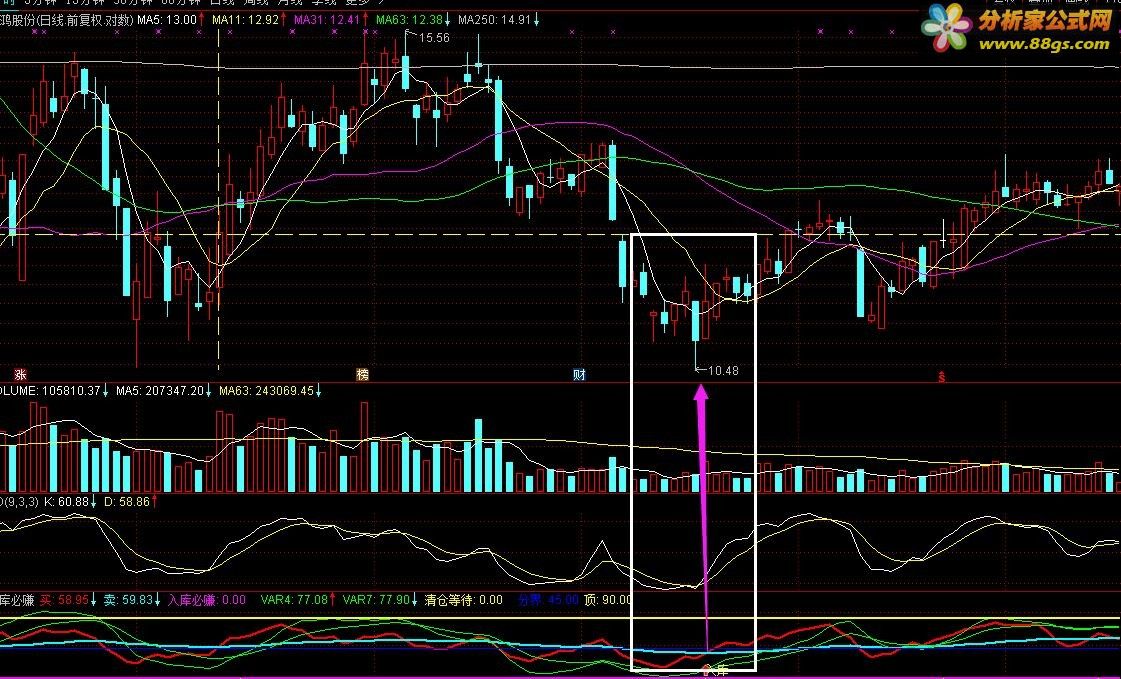Click the 顶: 90.00 label
The width and height of the screenshot is (1121, 679).
(x=608, y=600)
